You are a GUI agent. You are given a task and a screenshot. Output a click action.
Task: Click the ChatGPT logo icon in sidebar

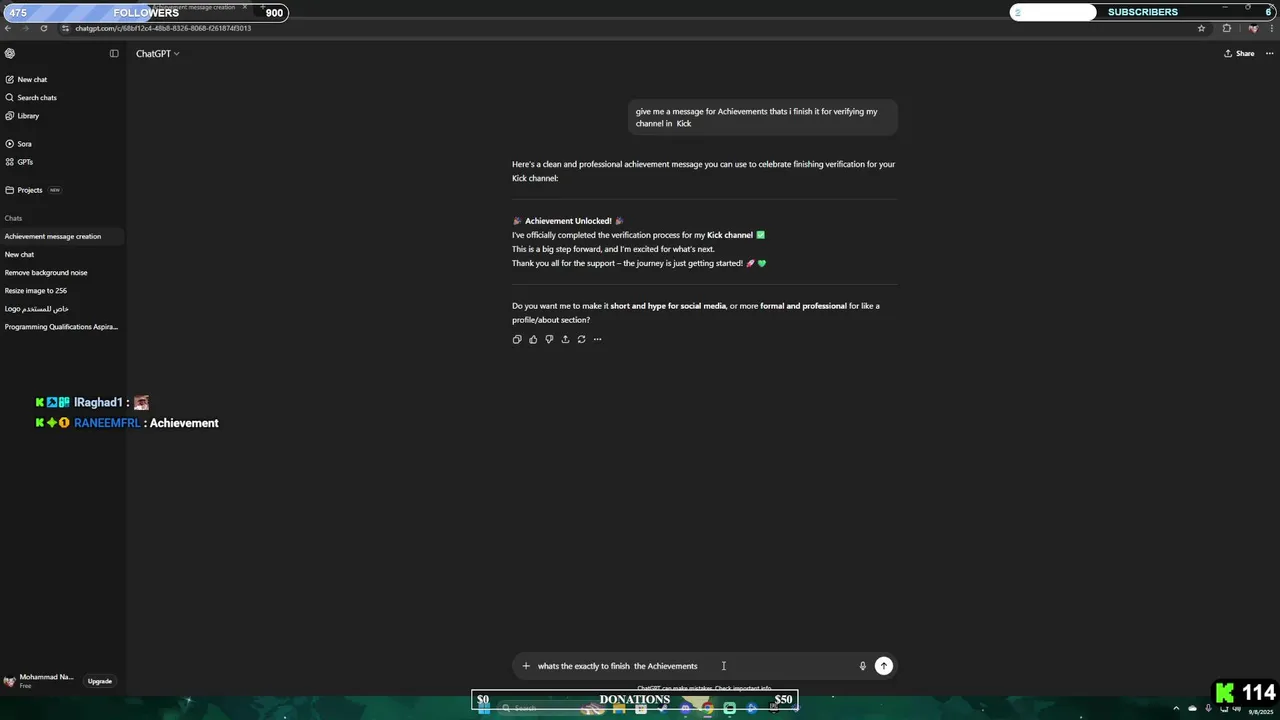(x=10, y=54)
